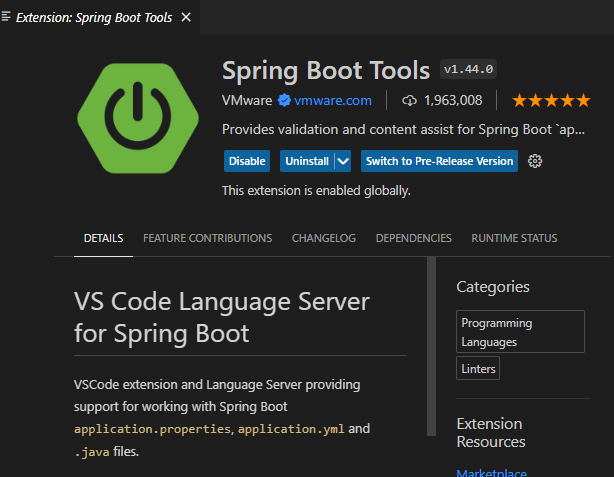
Task: Select the Programming Languages category
Action: tap(520, 332)
